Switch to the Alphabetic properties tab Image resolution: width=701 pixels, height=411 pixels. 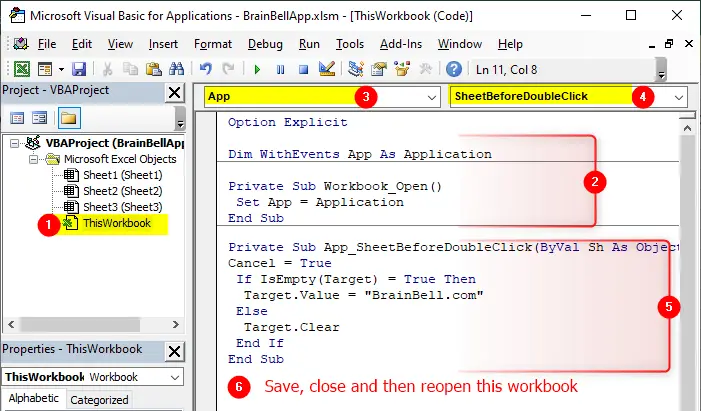pos(34,398)
